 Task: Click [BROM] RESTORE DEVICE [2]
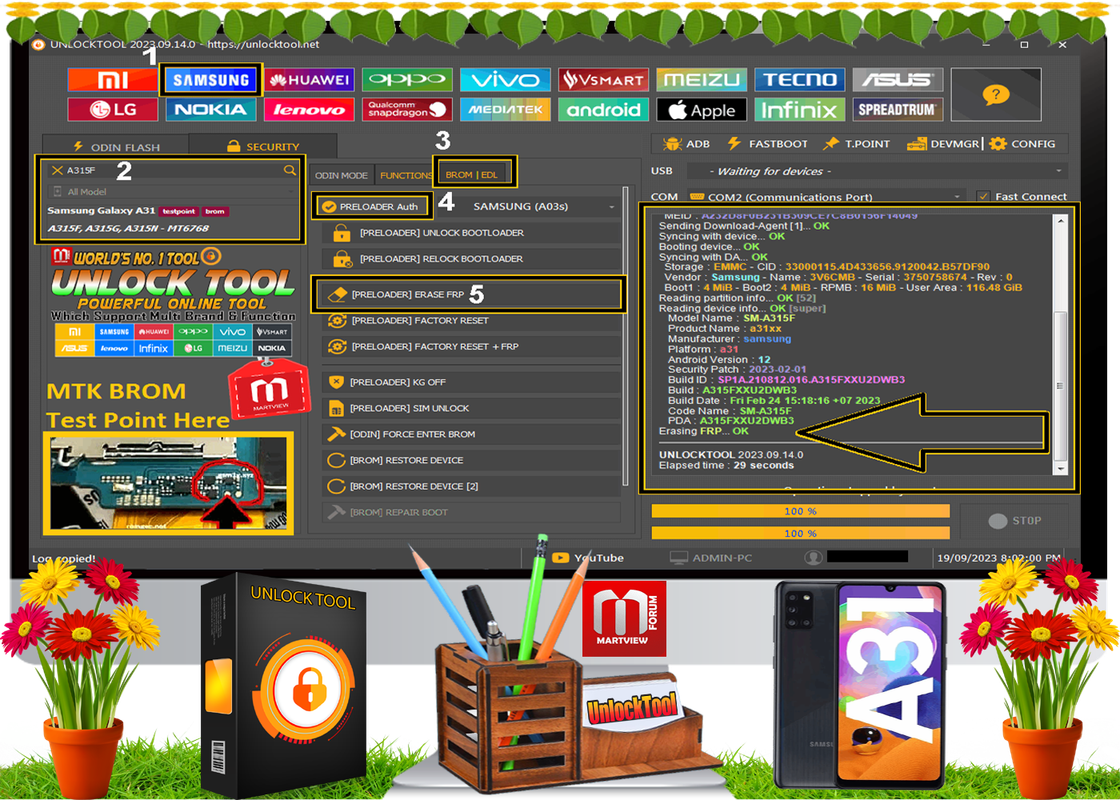coord(471,486)
